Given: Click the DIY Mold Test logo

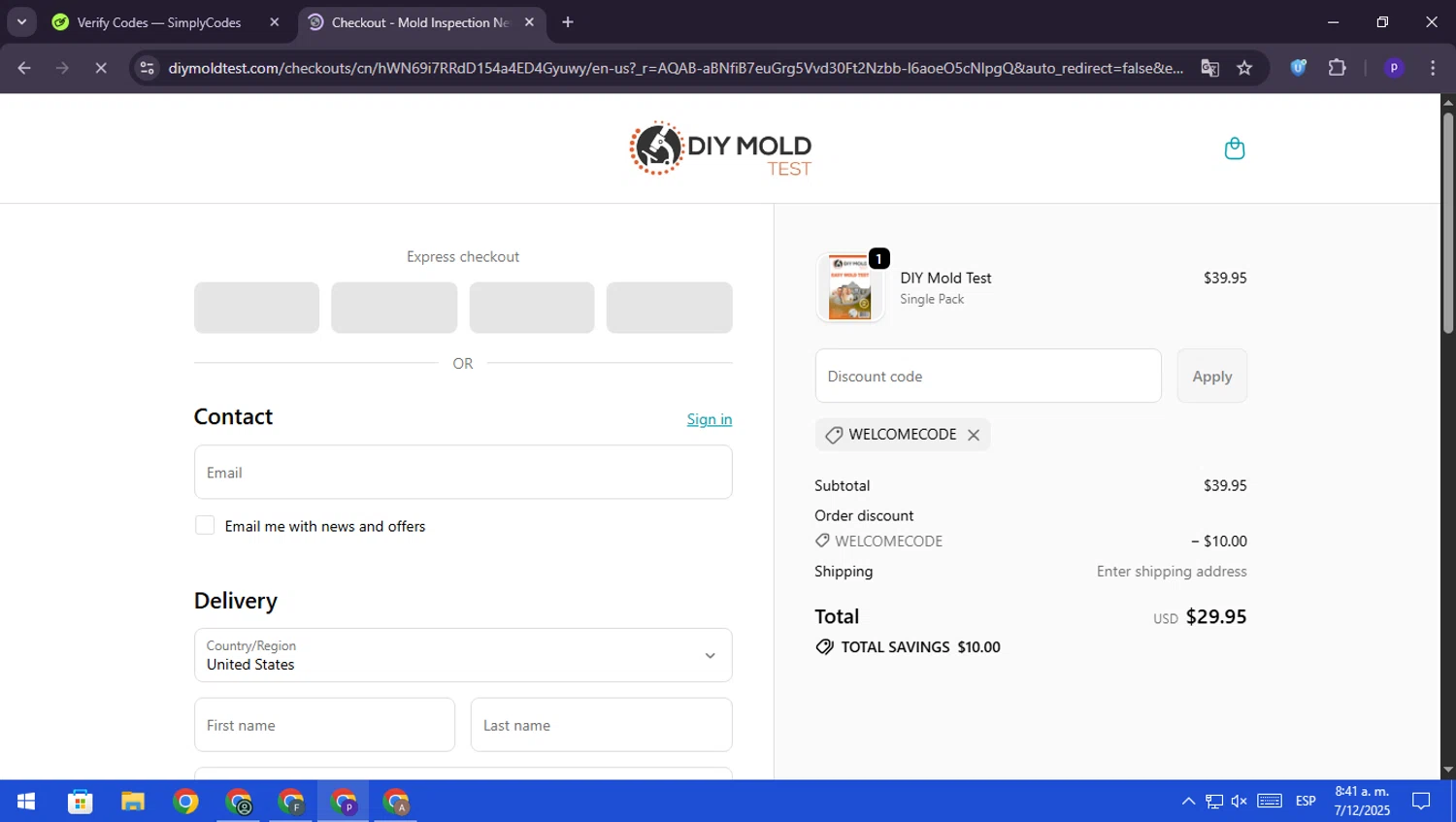Looking at the screenshot, I should pyautogui.click(x=720, y=148).
